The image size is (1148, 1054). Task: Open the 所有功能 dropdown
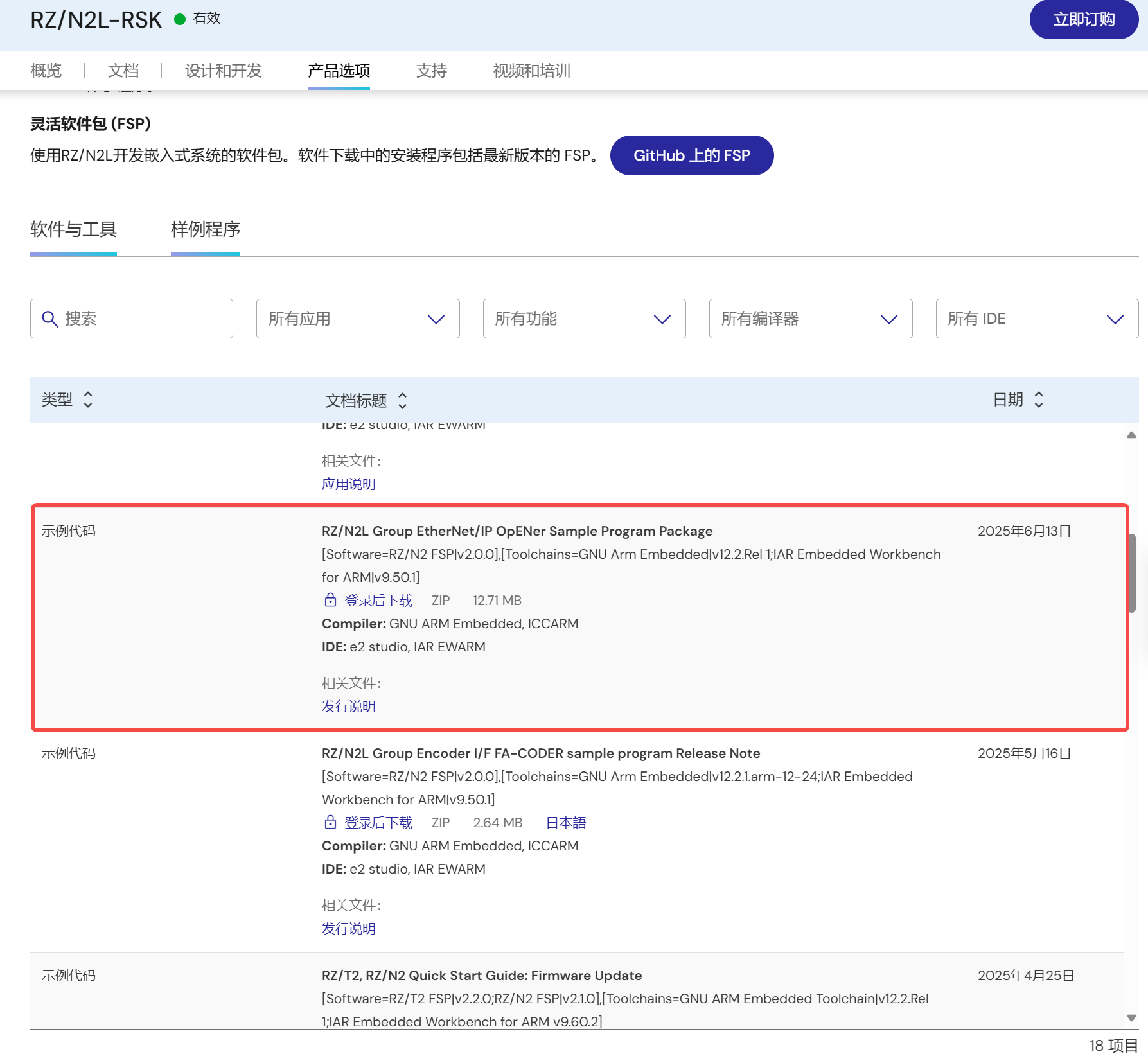point(584,319)
